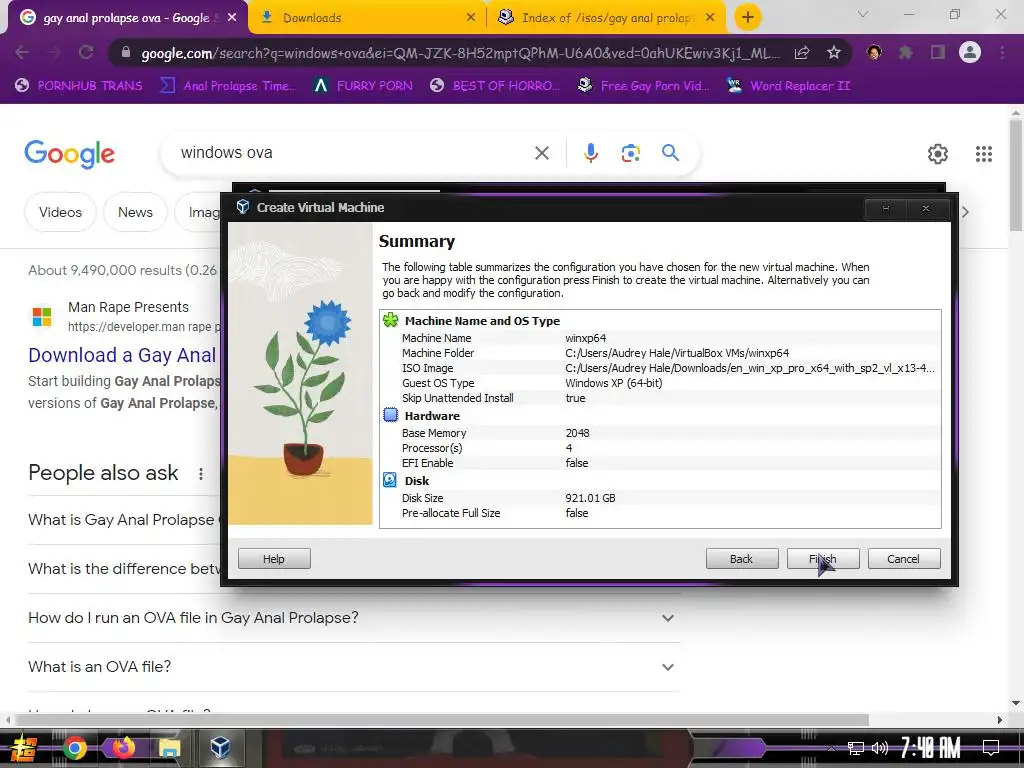Screen dimensions: 1024x768
Task: Click the Back button in the wizard
Action: click(x=742, y=558)
